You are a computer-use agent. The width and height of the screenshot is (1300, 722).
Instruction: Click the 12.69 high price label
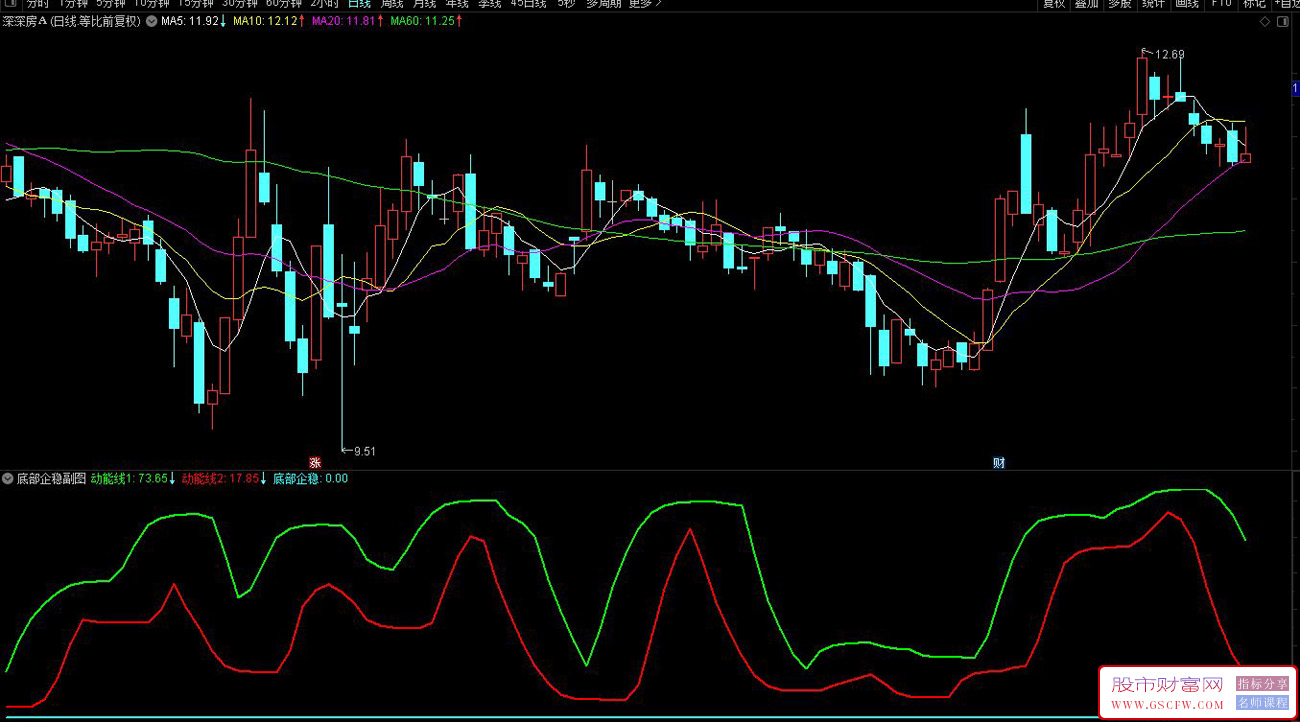pyautogui.click(x=1169, y=55)
